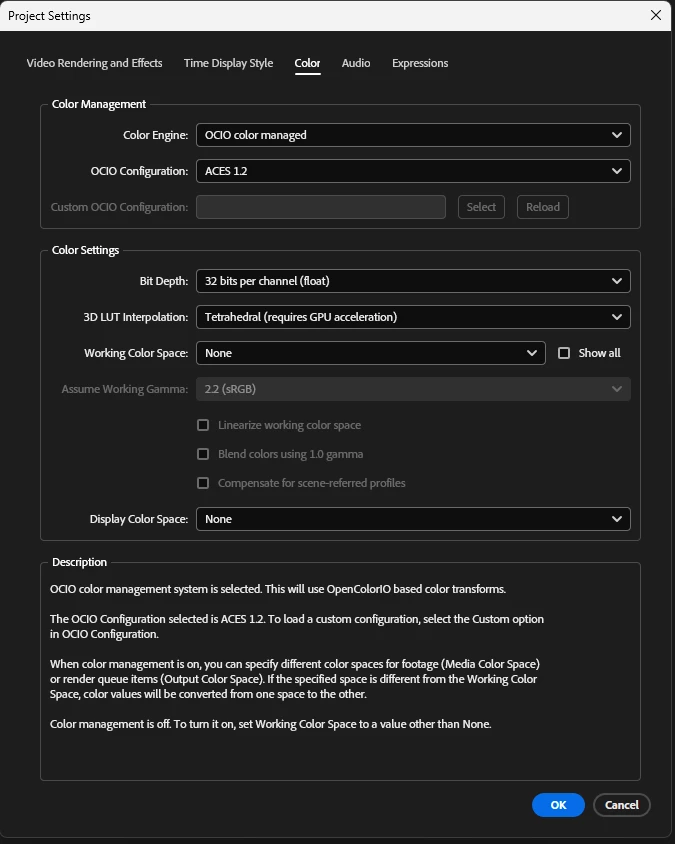This screenshot has height=844, width=675.
Task: Click the Color Management group heading
Action: (x=99, y=104)
